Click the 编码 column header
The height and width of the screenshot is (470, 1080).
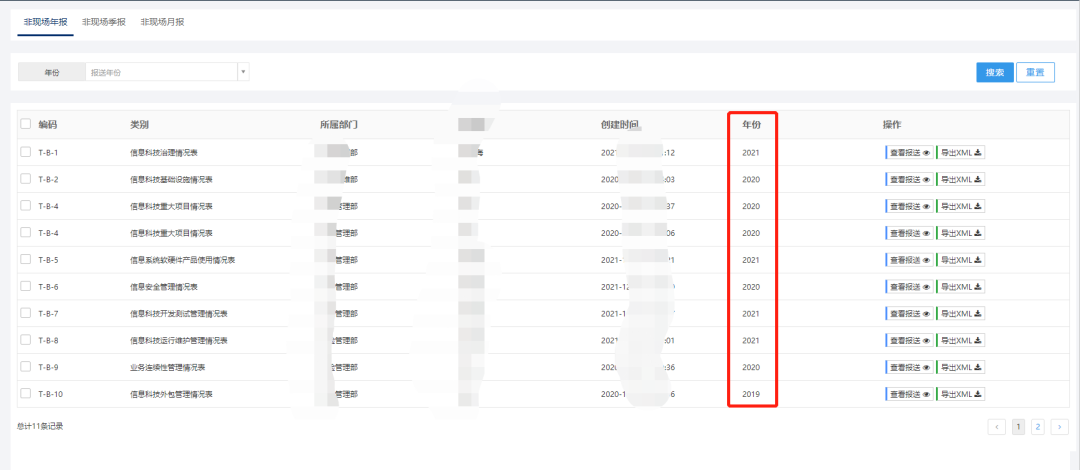[48, 125]
